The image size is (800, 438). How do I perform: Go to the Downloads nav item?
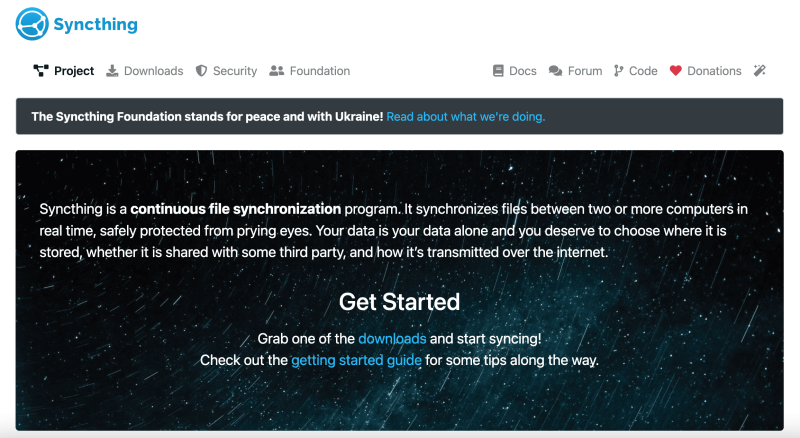tap(154, 71)
